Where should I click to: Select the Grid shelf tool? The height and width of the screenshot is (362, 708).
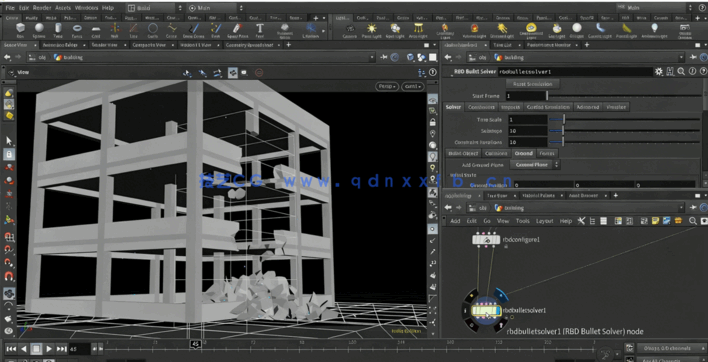[96, 30]
